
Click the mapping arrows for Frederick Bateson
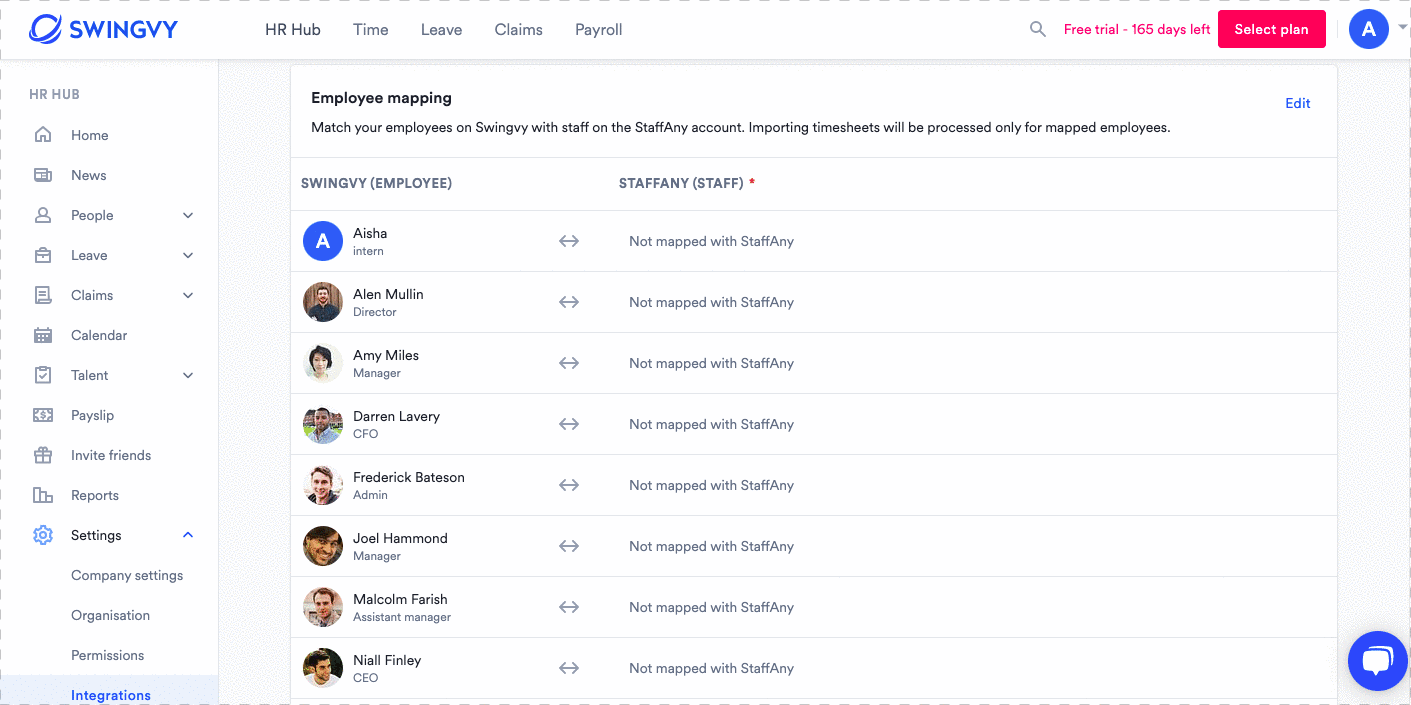[x=569, y=485]
